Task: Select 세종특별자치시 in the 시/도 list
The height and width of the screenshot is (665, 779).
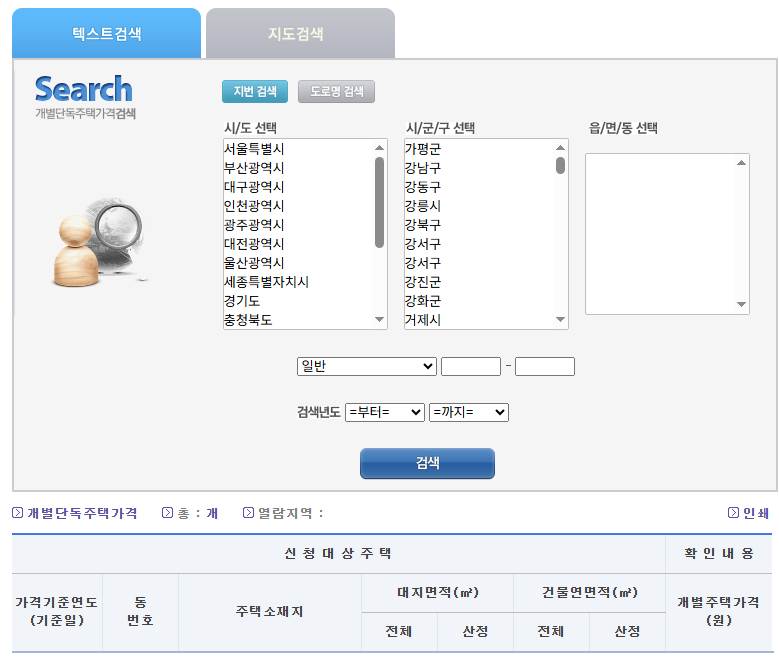Action: (x=298, y=282)
